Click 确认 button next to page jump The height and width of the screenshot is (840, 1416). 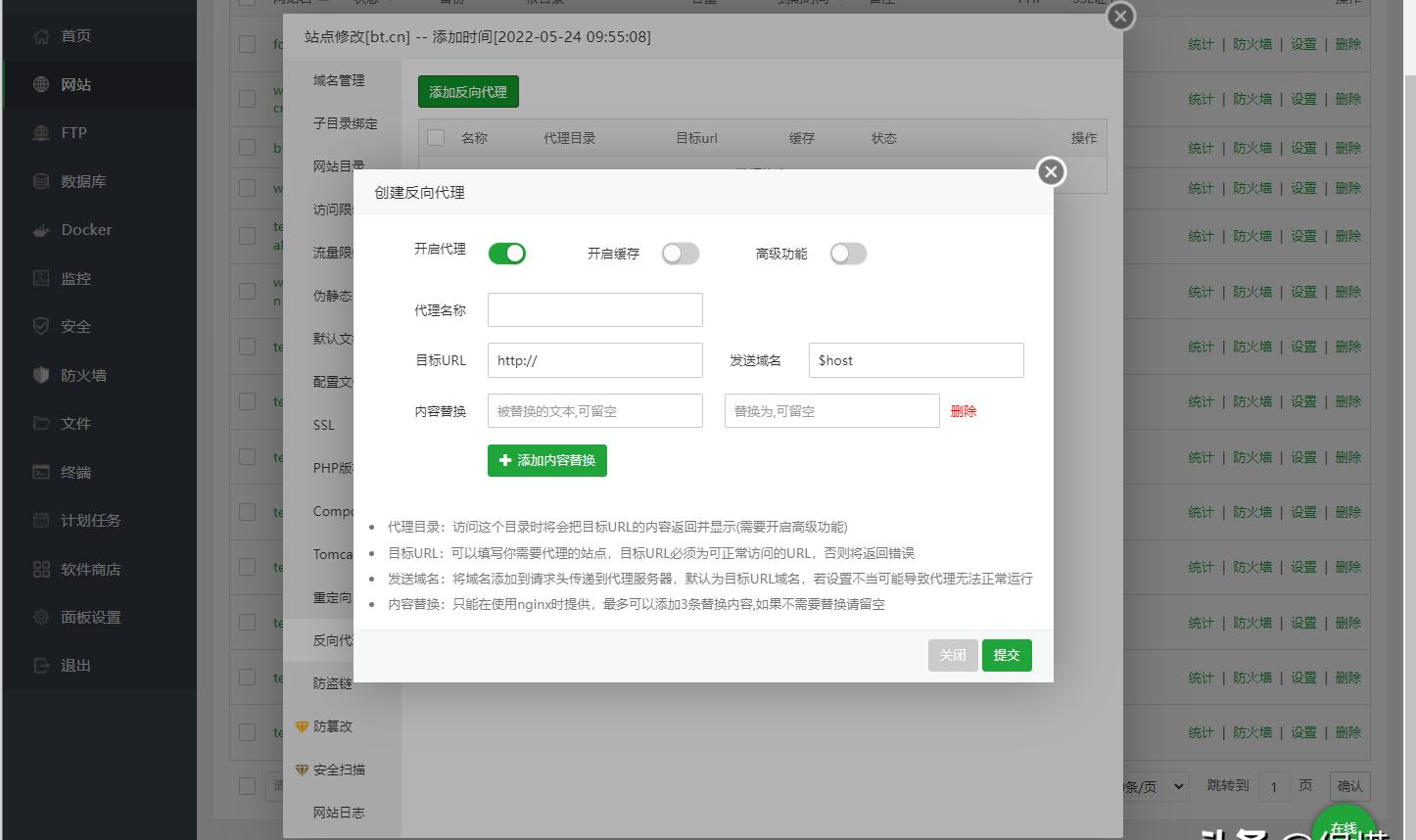[x=1350, y=786]
